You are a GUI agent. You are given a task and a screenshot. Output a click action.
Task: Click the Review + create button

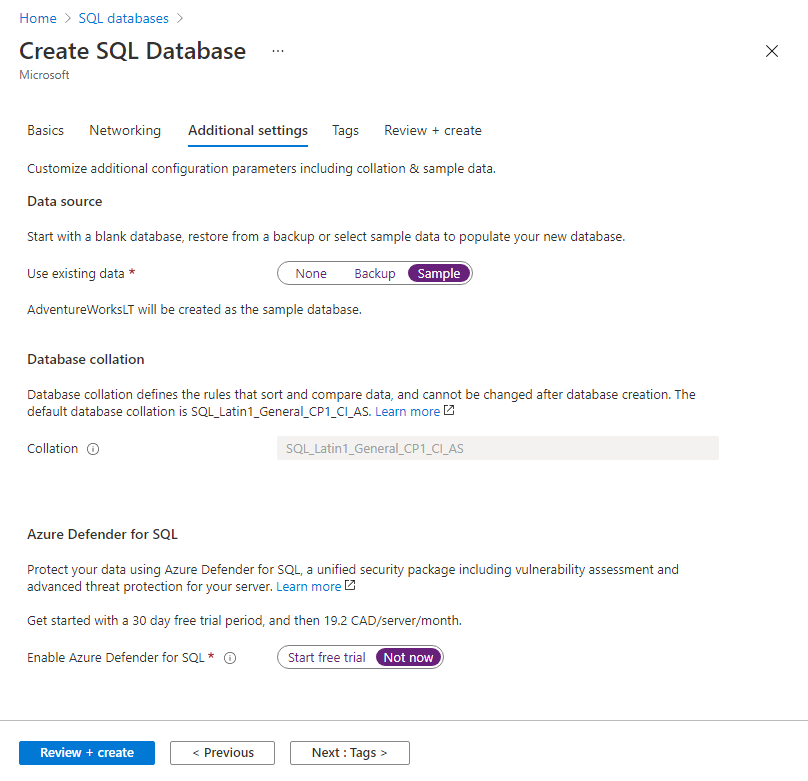(86, 752)
